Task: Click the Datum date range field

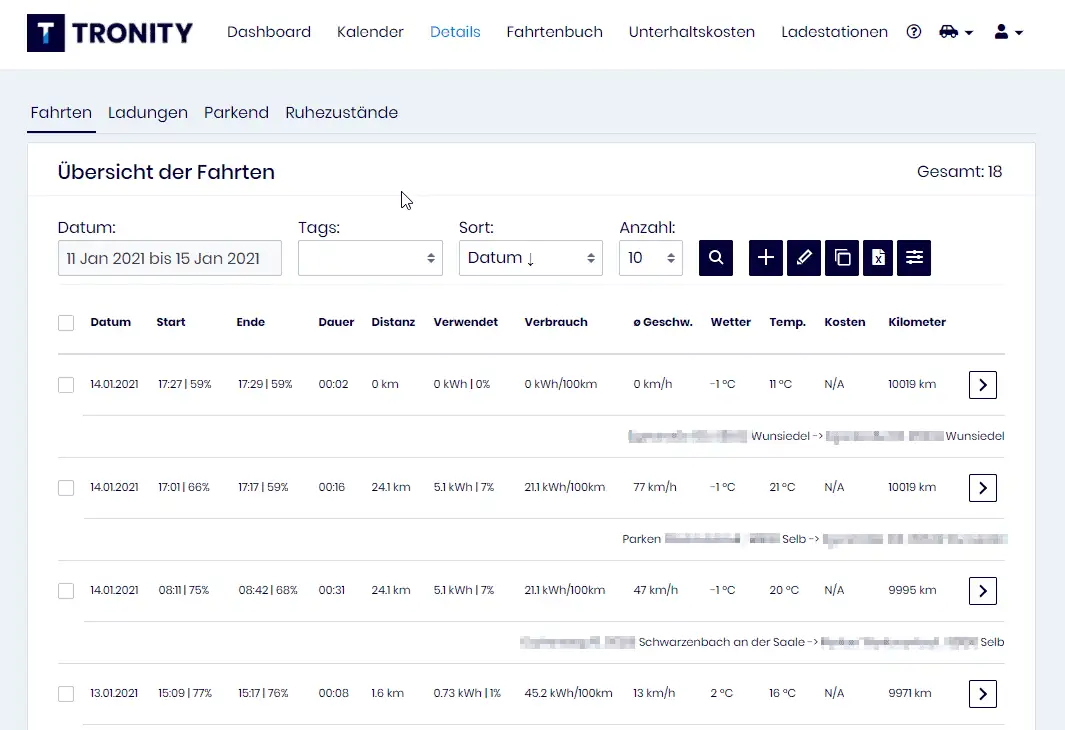Action: point(169,258)
